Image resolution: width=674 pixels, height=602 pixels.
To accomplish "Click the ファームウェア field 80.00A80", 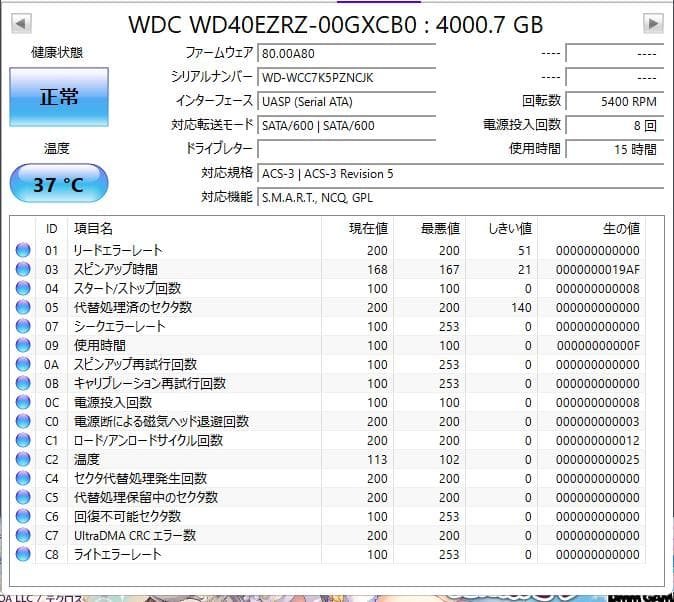I will [x=346, y=53].
